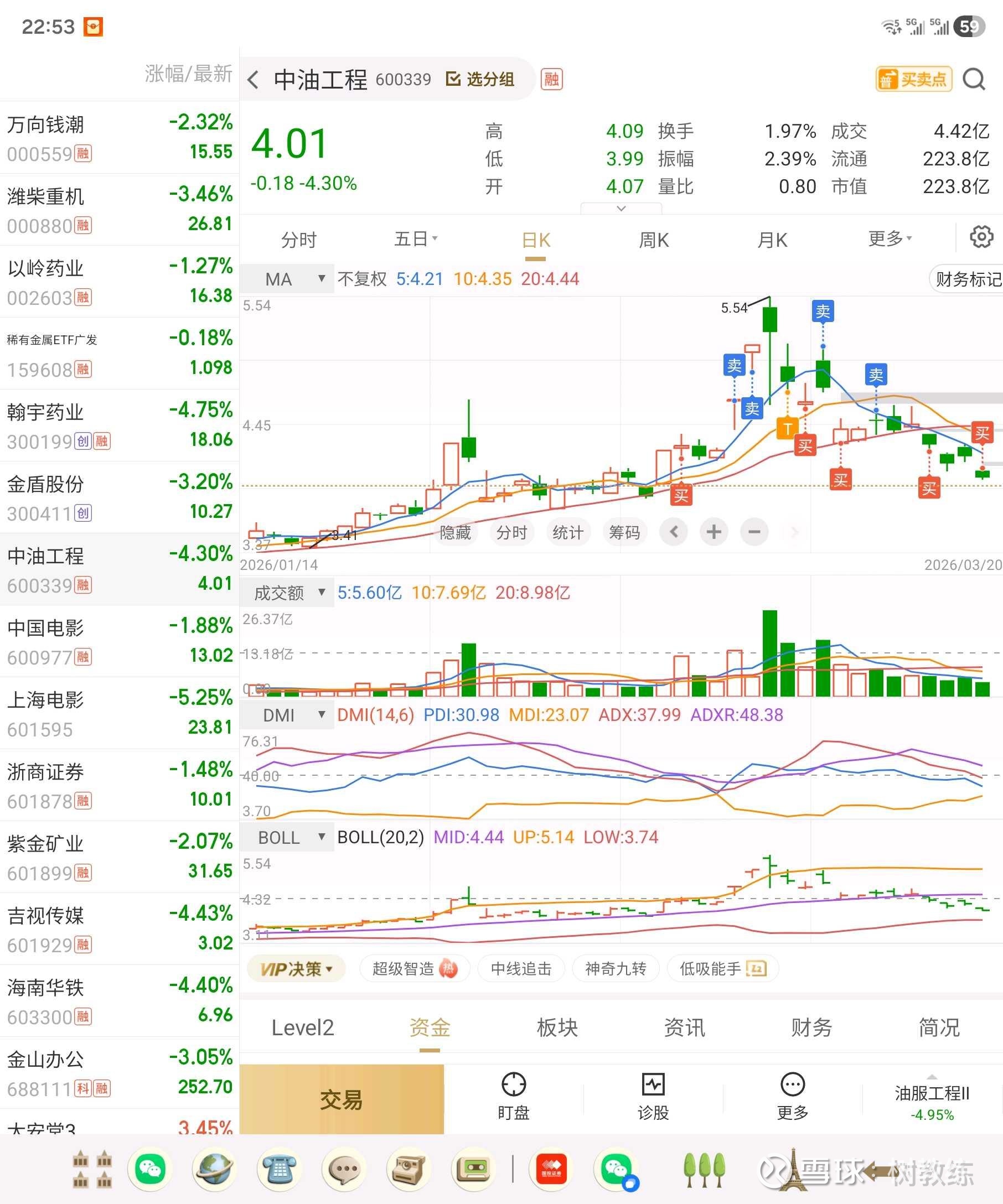Viewport: 1003px width, 1204px height.
Task: Select 万向钱潮 in the watchlist
Action: [x=119, y=138]
